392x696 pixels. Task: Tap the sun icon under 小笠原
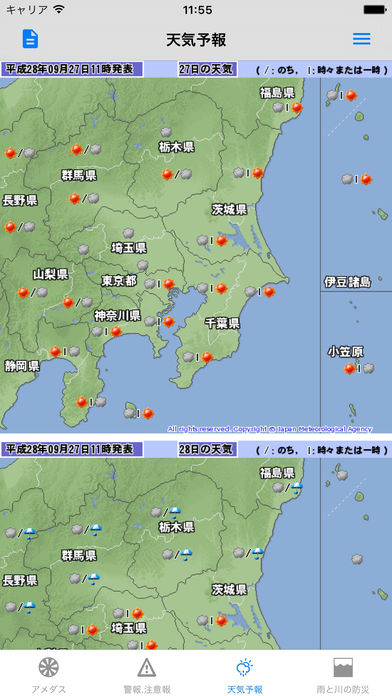(x=349, y=368)
